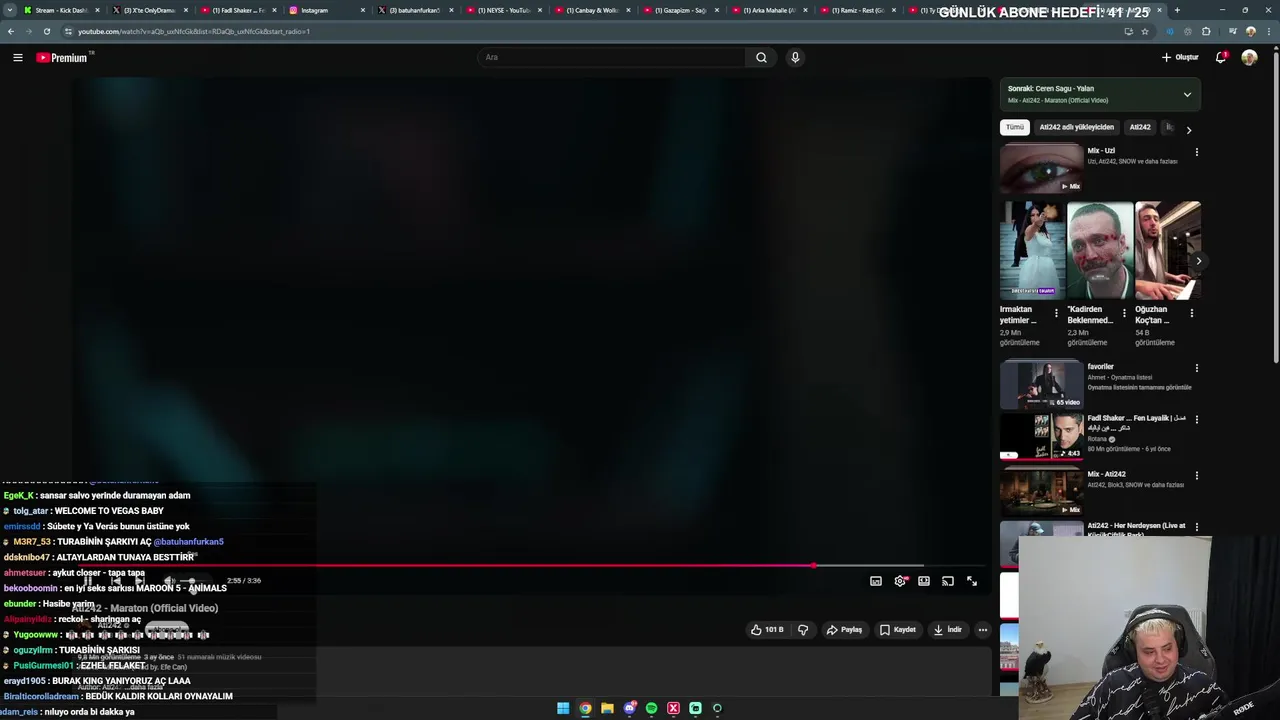
Task: Start voice search with the microphone
Action: click(x=795, y=57)
